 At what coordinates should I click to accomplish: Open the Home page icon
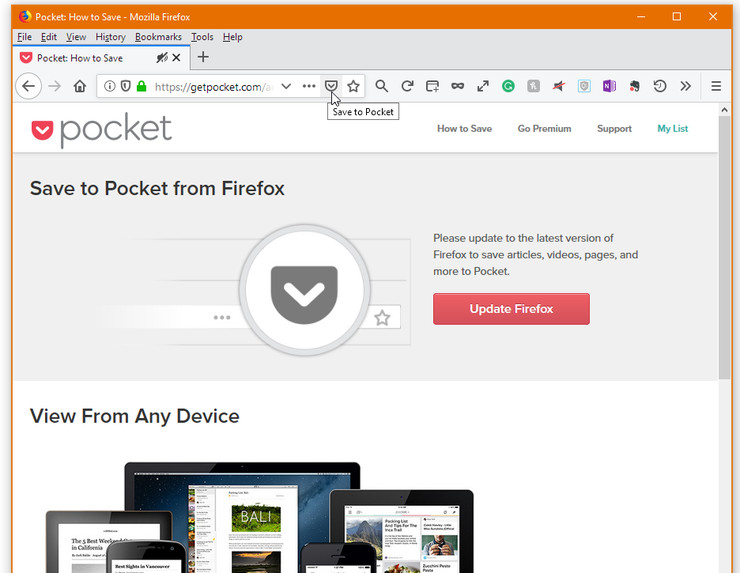[x=80, y=86]
